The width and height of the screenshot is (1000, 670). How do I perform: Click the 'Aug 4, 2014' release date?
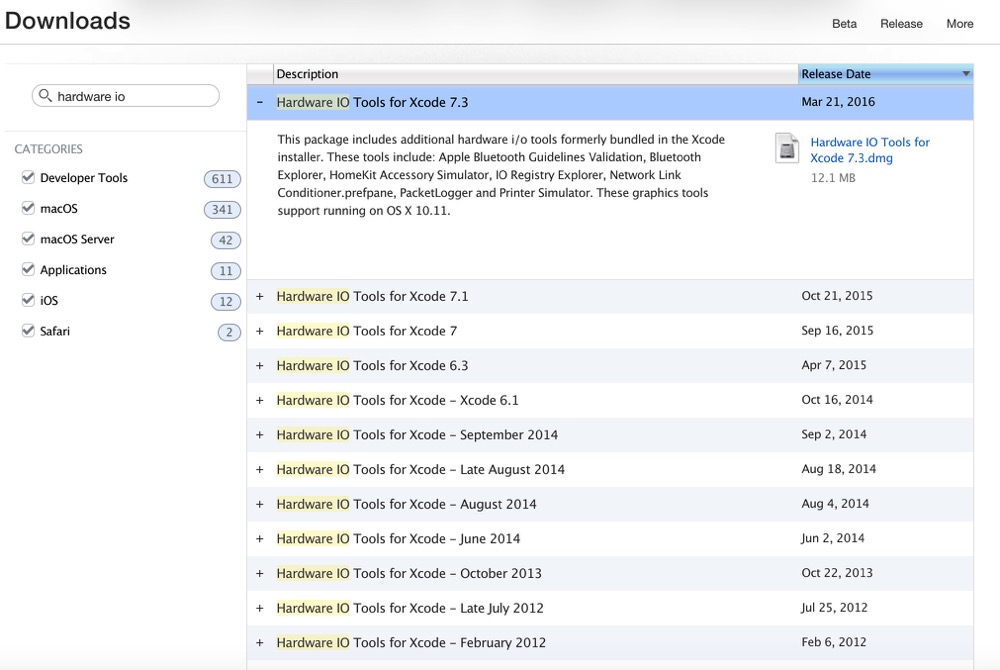(835, 504)
